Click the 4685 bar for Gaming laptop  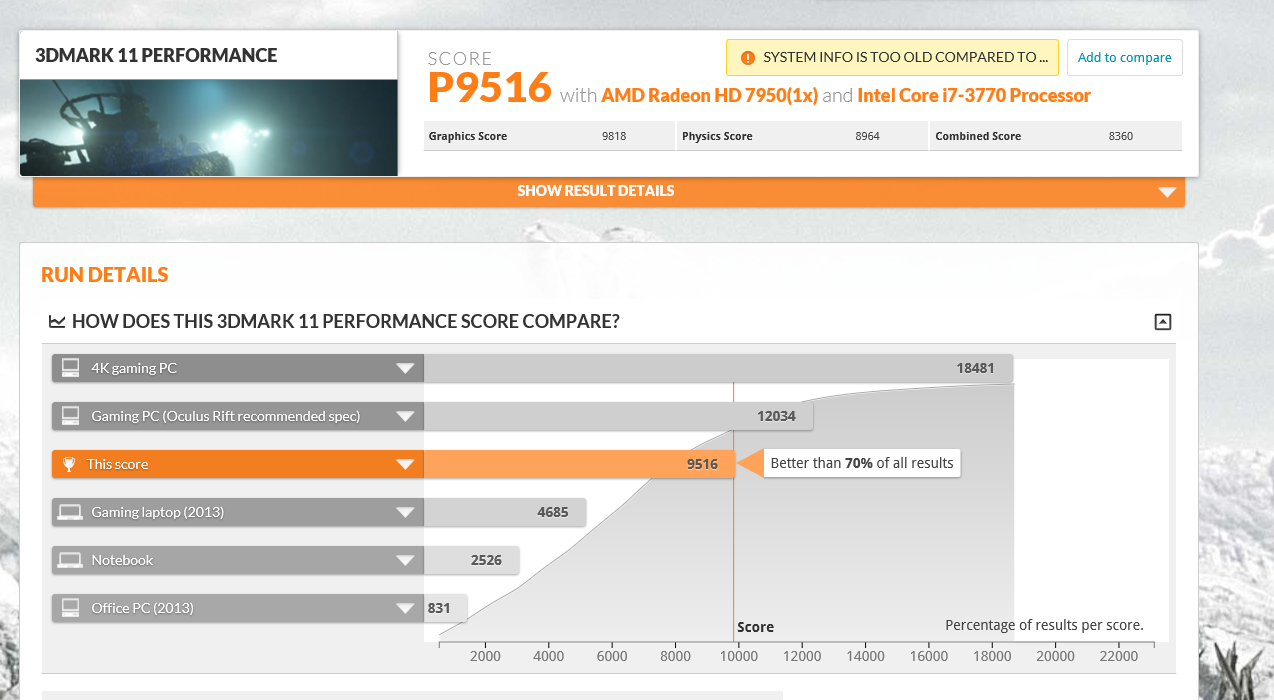pos(505,512)
